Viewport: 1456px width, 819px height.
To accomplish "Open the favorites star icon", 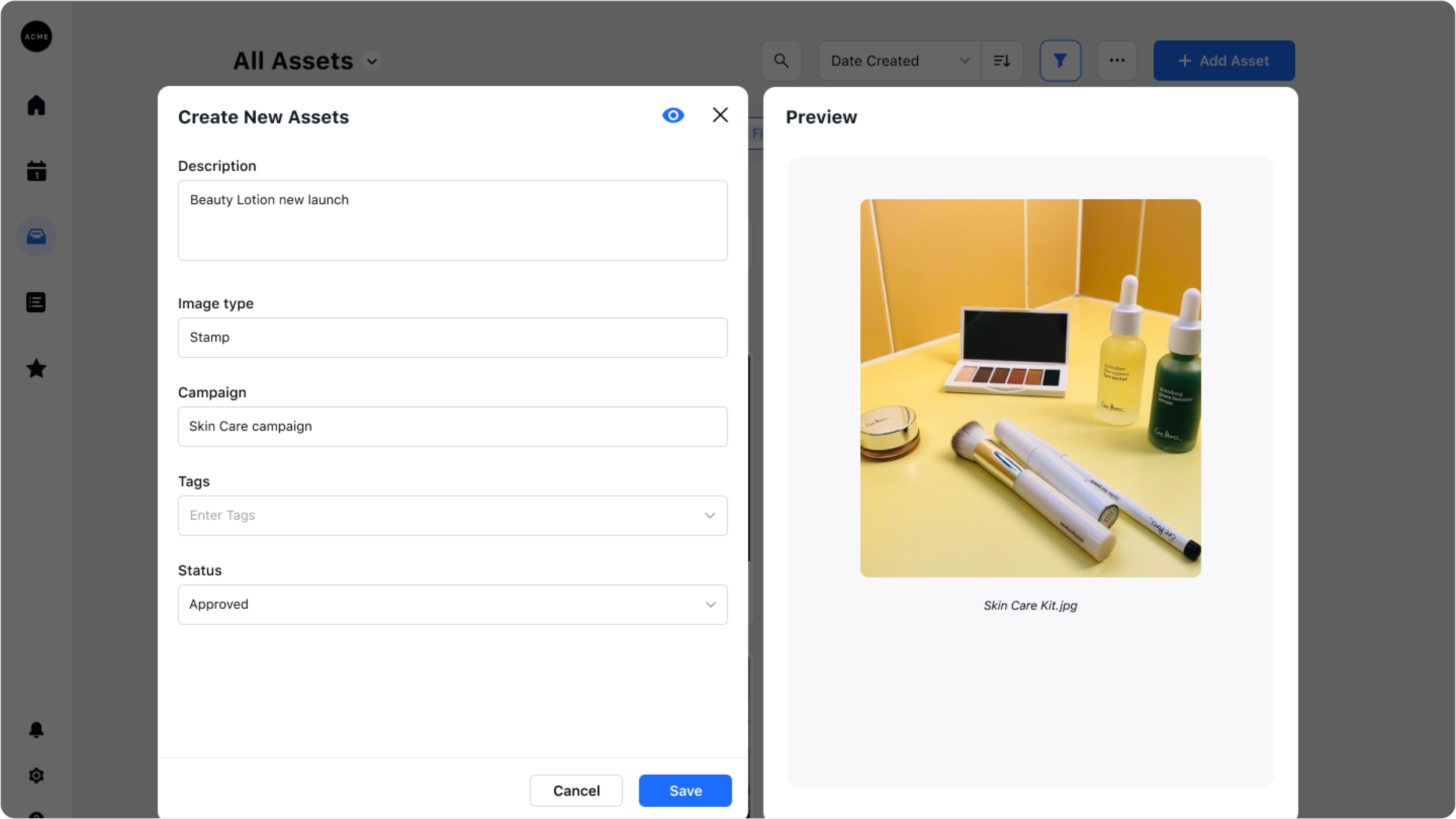I will pyautogui.click(x=36, y=368).
